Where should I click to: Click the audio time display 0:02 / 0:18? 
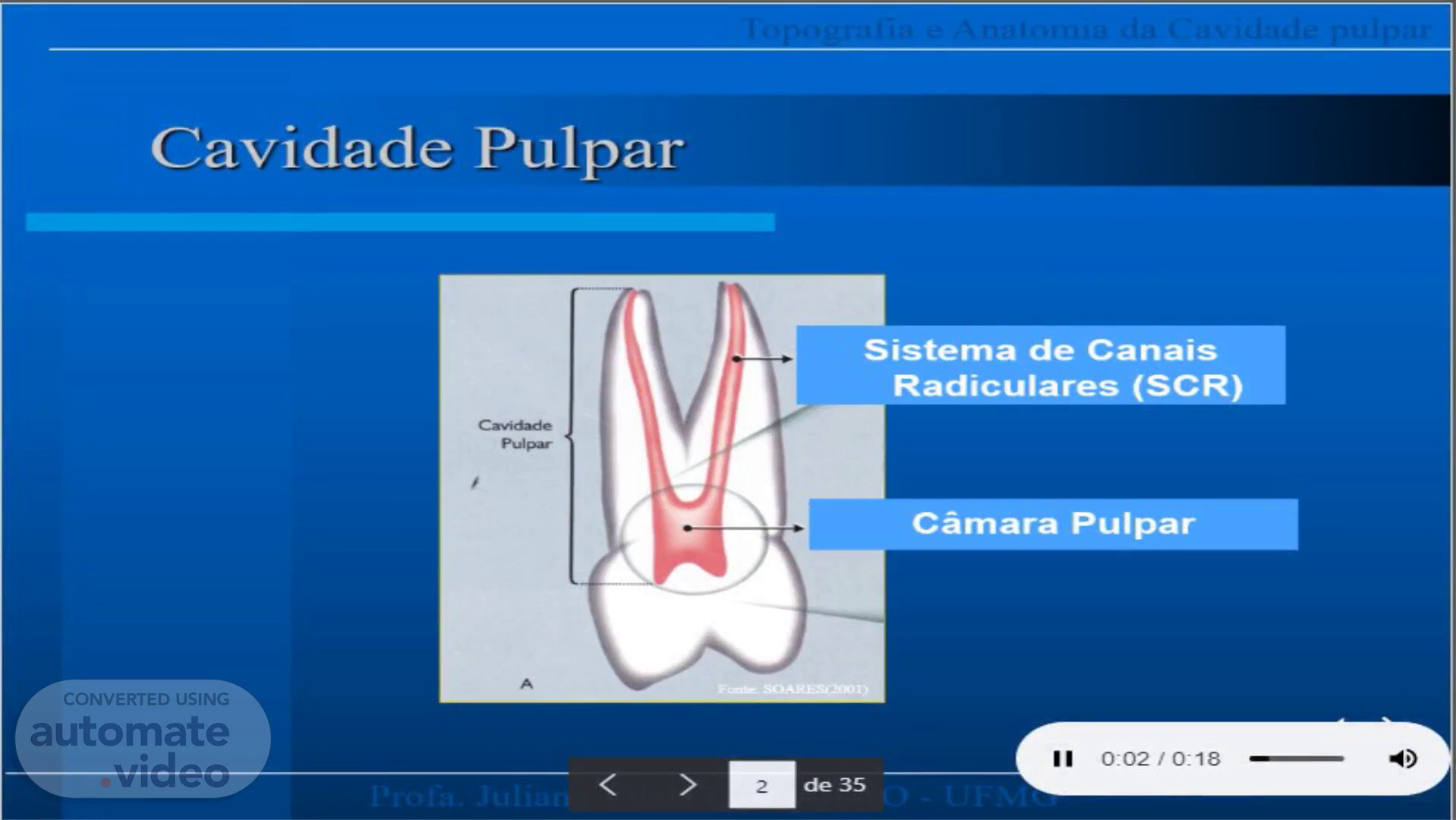tap(1160, 758)
